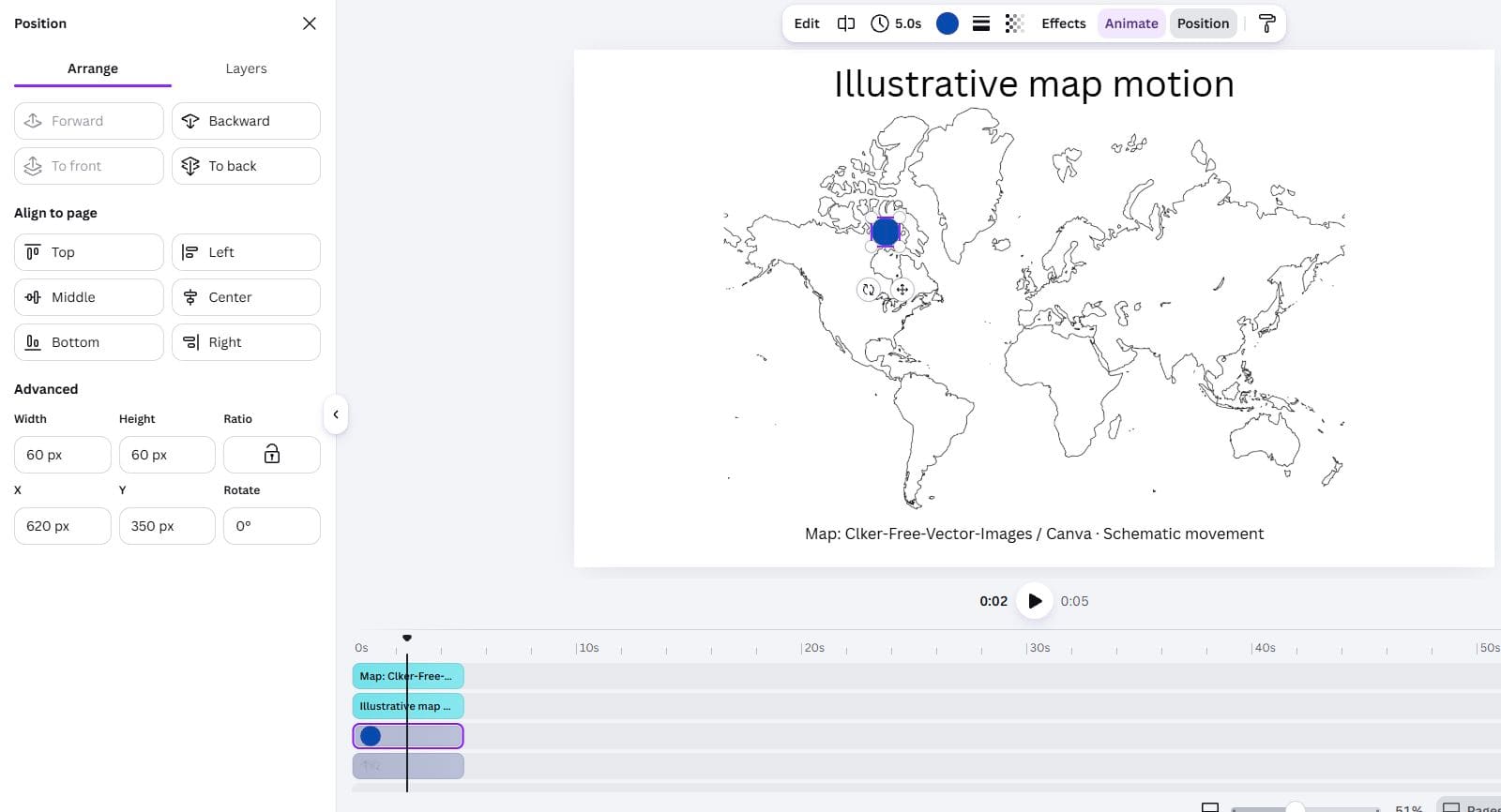Click the Height input field
1501x812 pixels.
point(167,455)
